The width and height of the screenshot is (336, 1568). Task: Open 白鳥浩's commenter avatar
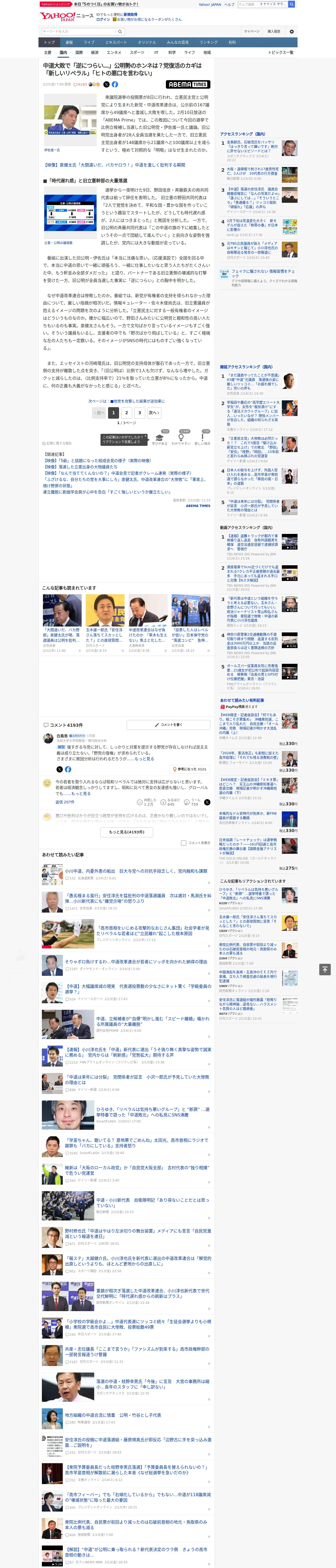(48, 738)
